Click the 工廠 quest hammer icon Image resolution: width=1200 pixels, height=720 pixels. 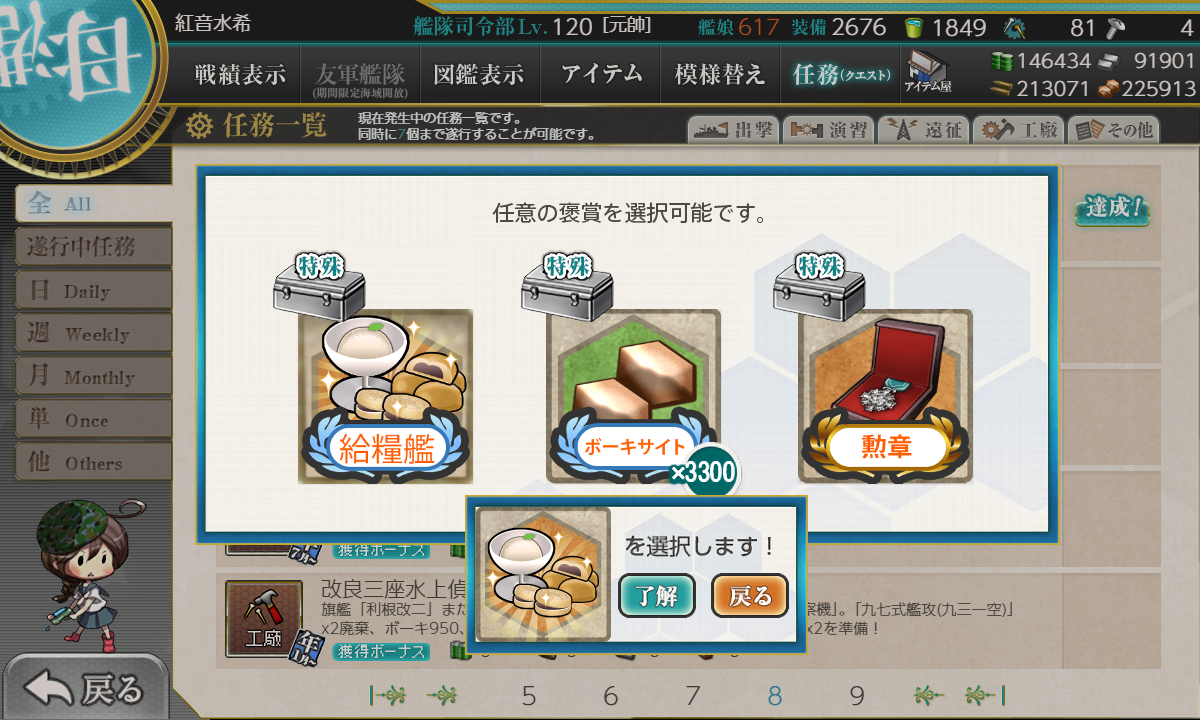tap(263, 619)
